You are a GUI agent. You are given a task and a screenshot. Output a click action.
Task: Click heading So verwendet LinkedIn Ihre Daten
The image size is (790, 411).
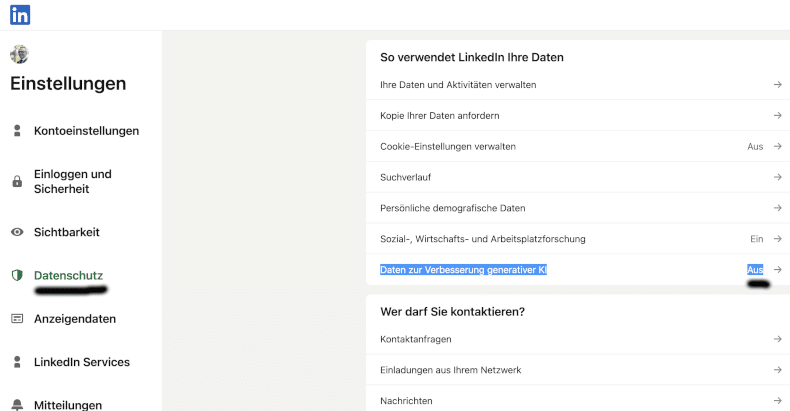pyautogui.click(x=472, y=57)
